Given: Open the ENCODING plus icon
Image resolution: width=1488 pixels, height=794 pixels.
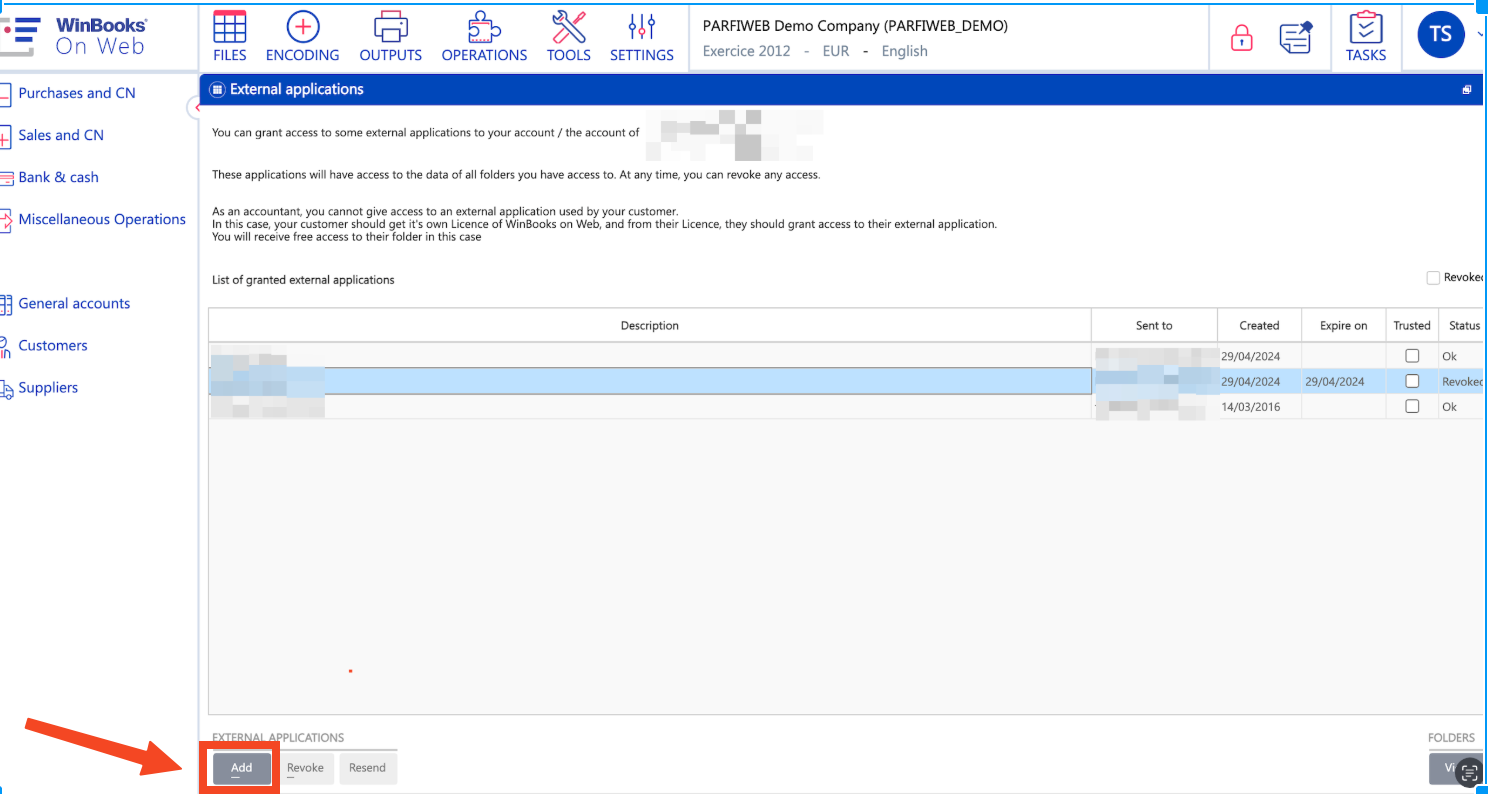Looking at the screenshot, I should pyautogui.click(x=302, y=27).
